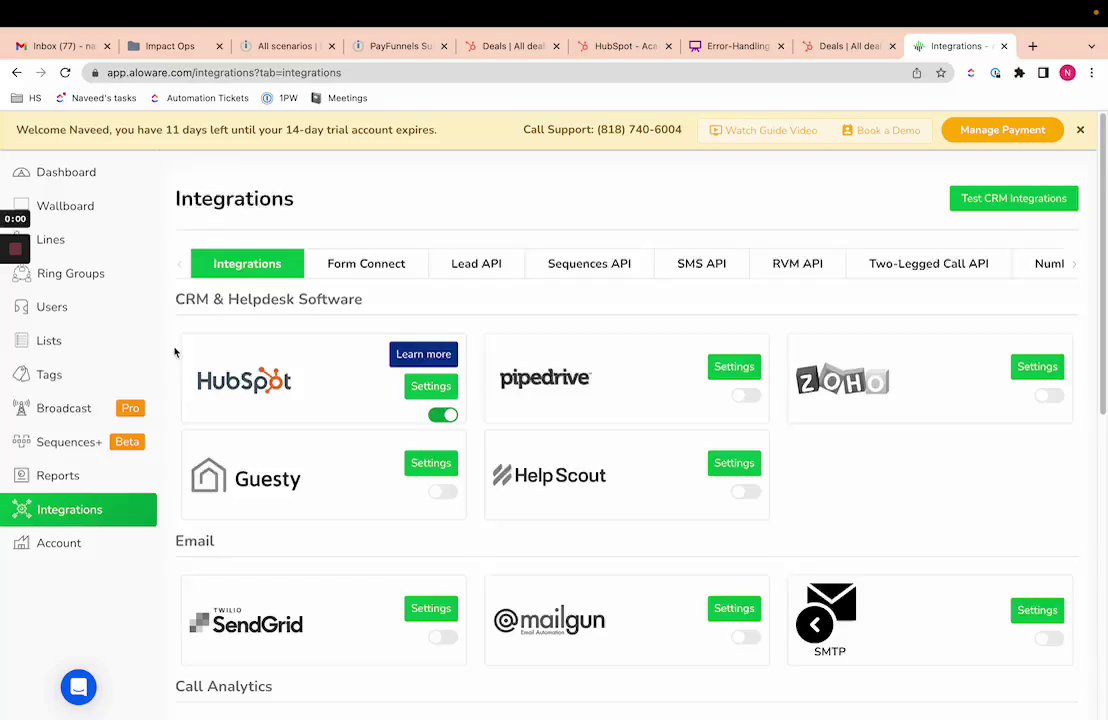Click Book a Demo button
Image resolution: width=1108 pixels, height=720 pixels.
click(x=880, y=131)
